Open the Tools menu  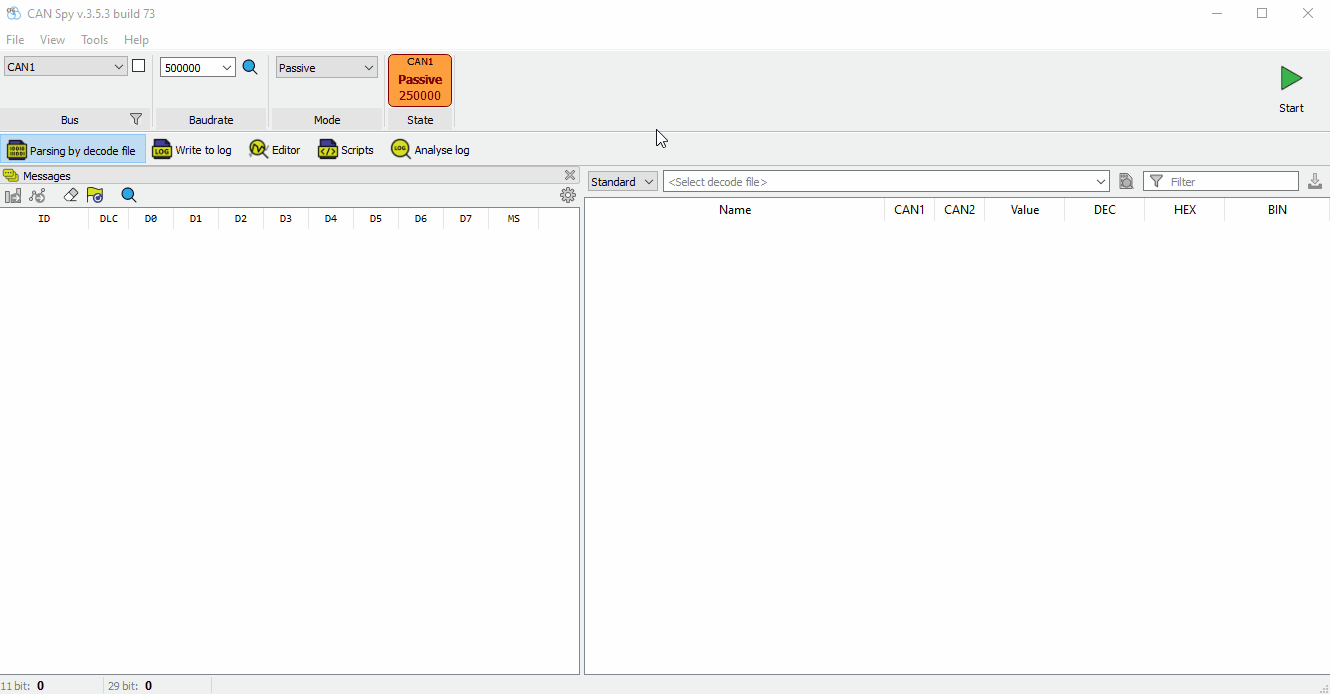[94, 40]
